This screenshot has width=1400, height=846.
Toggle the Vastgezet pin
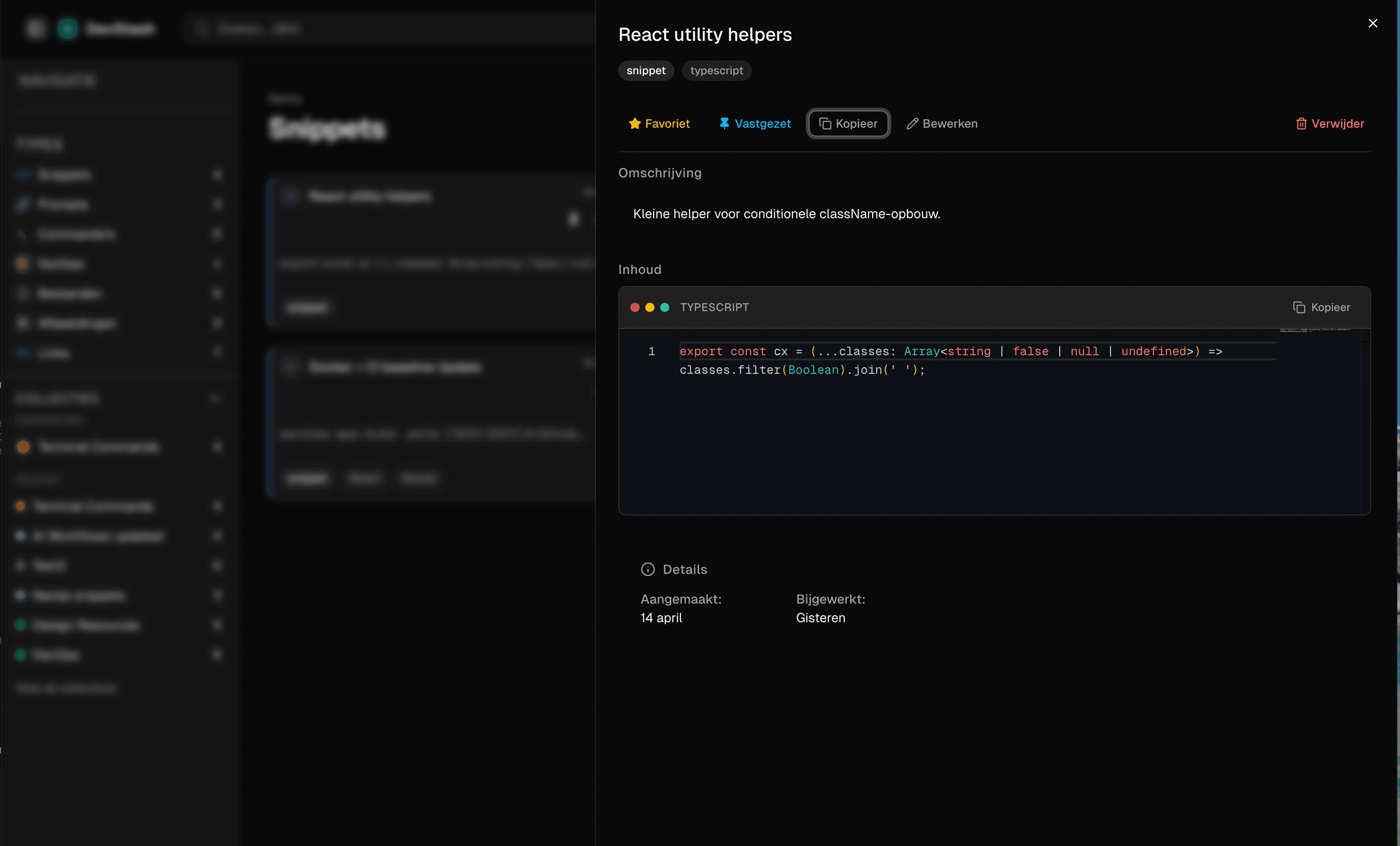(x=755, y=124)
